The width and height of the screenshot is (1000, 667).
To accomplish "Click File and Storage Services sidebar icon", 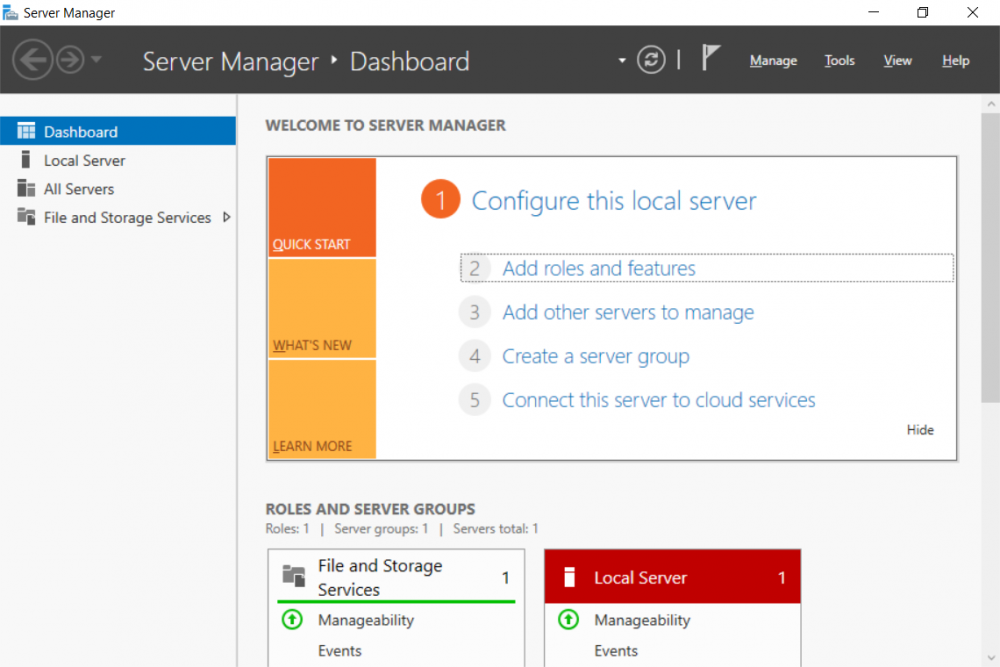I will (26, 217).
